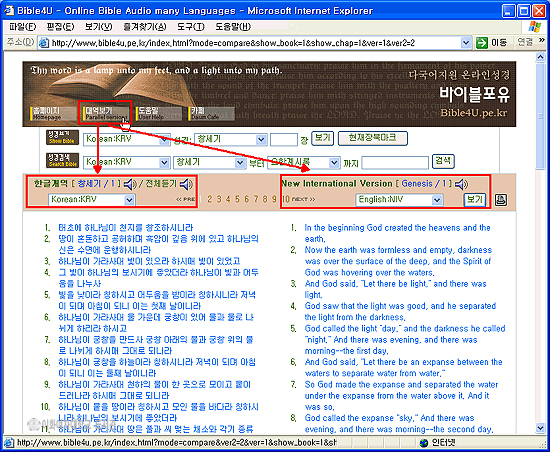
Task: Click the print icon beside NIV selector
Action: click(501, 200)
